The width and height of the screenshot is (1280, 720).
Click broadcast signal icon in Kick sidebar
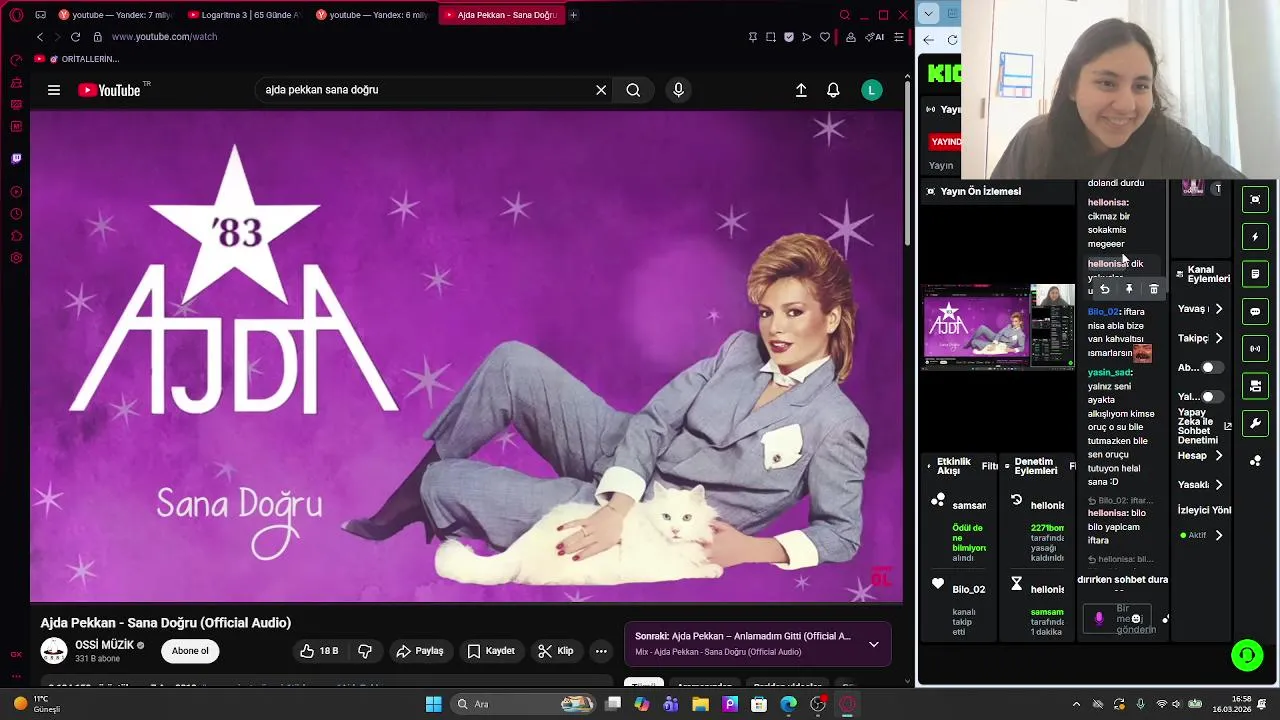click(x=1255, y=349)
